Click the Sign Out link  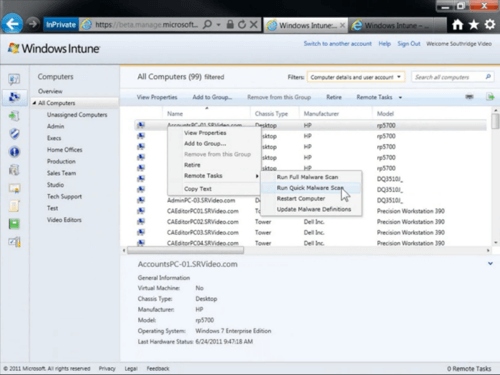(x=409, y=44)
